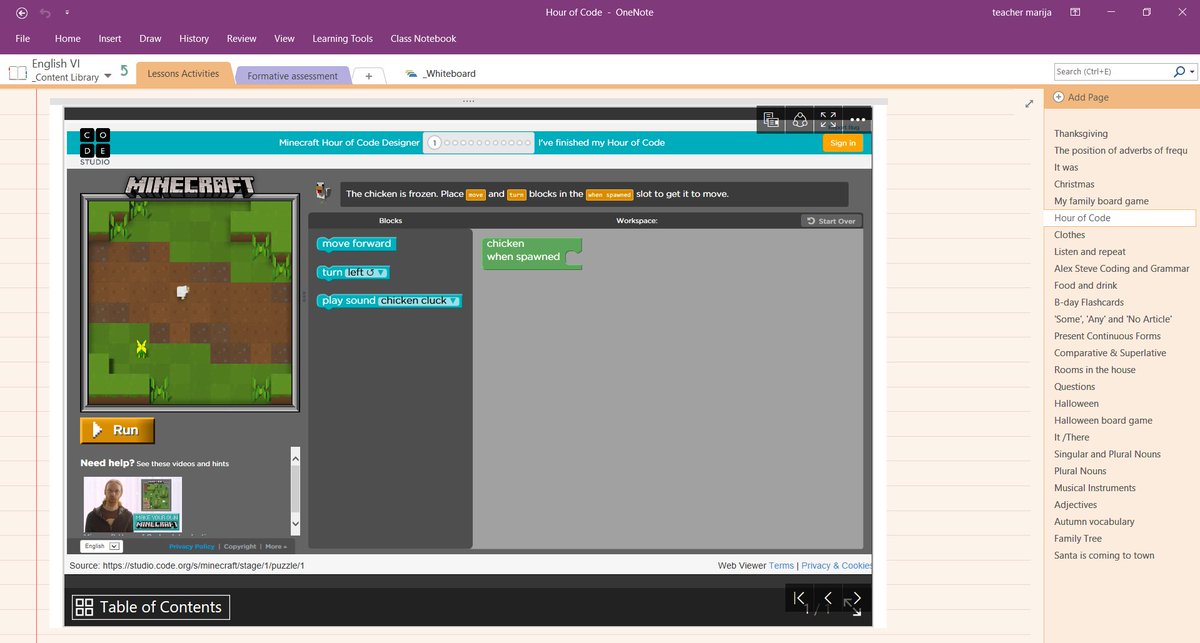The width and height of the screenshot is (1200, 643).
Task: Open the embedded viewer's three-dot more menu
Action: pos(857,120)
